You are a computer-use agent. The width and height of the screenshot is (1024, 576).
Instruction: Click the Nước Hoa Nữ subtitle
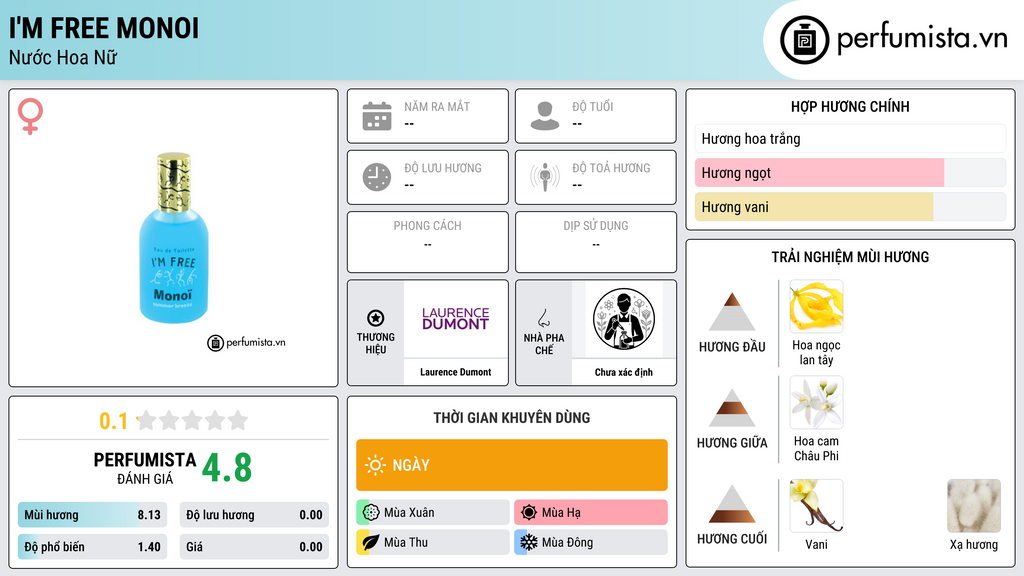point(63,57)
